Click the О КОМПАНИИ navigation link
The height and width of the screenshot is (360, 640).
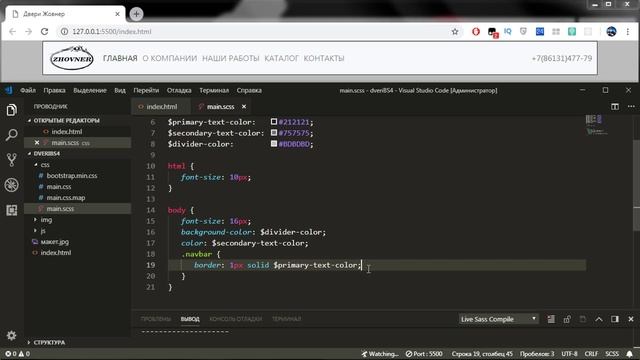click(170, 58)
